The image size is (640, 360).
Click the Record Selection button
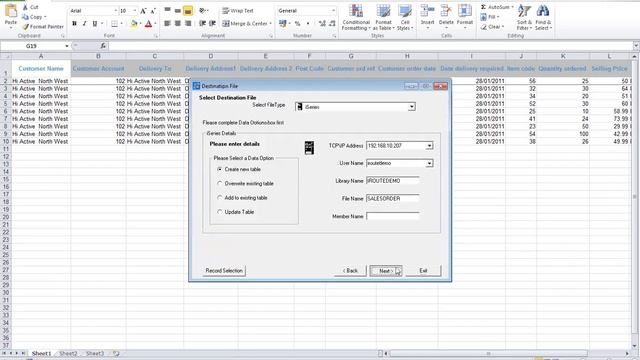224,271
